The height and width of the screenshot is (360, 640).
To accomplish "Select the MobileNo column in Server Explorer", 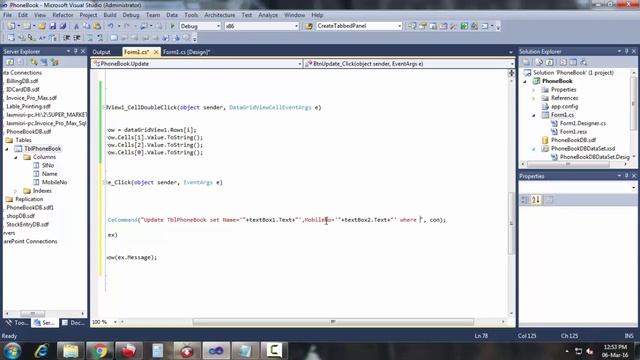I will pyautogui.click(x=54, y=182).
